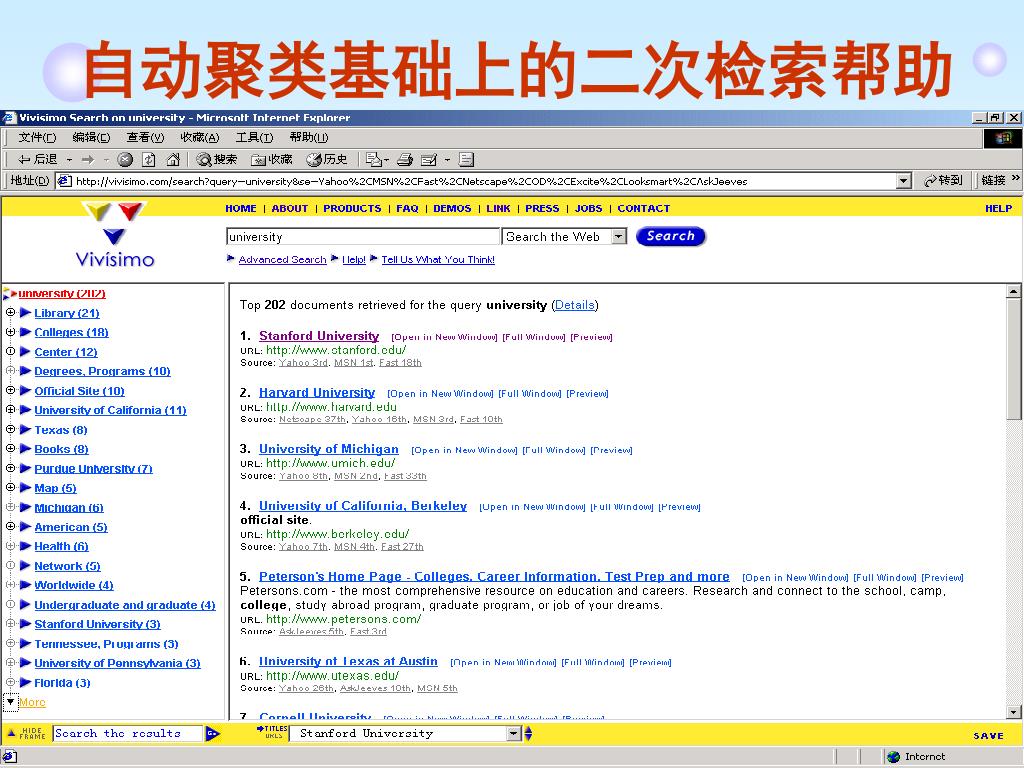Expand the Colleges (18) cluster
The image size is (1024, 768).
pyautogui.click(x=10, y=332)
